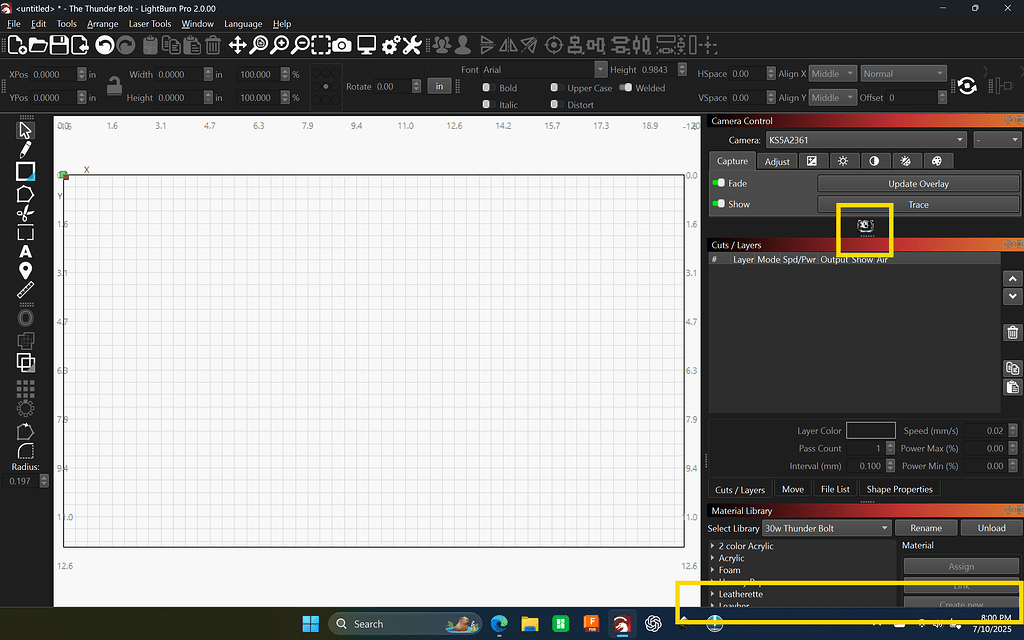Select the Edit Nodes scissors tool
The image size is (1024, 640).
[26, 215]
